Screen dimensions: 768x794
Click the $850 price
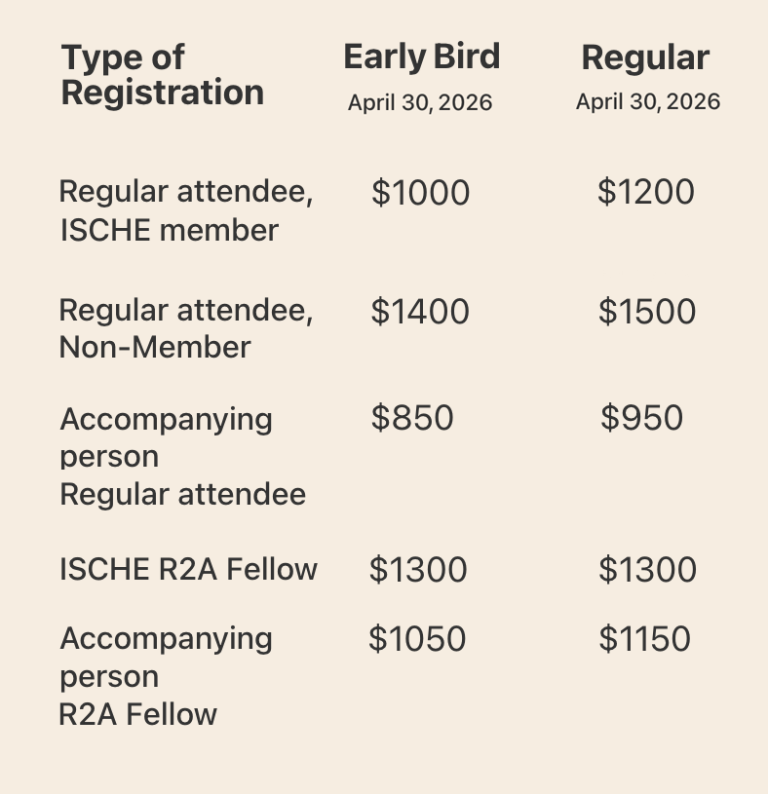tap(412, 418)
